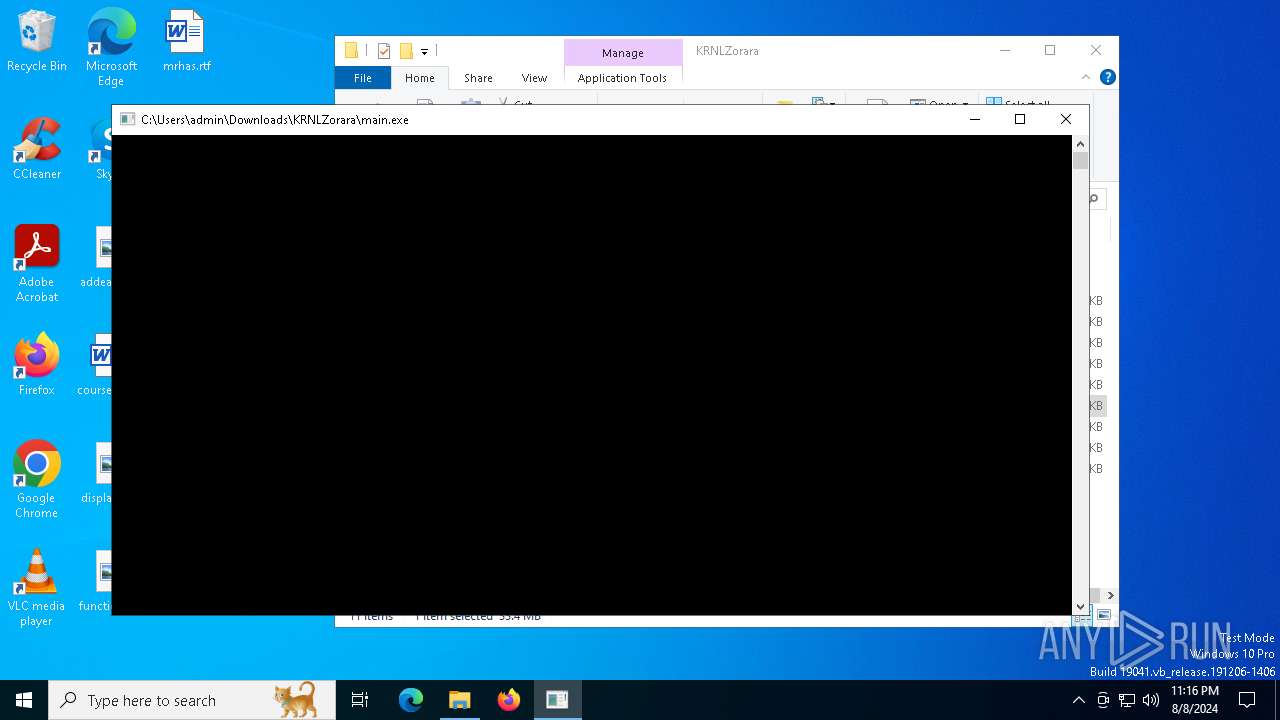Open Customize Quick Access Toolbar dropdown
The height and width of the screenshot is (720, 1280).
click(424, 51)
